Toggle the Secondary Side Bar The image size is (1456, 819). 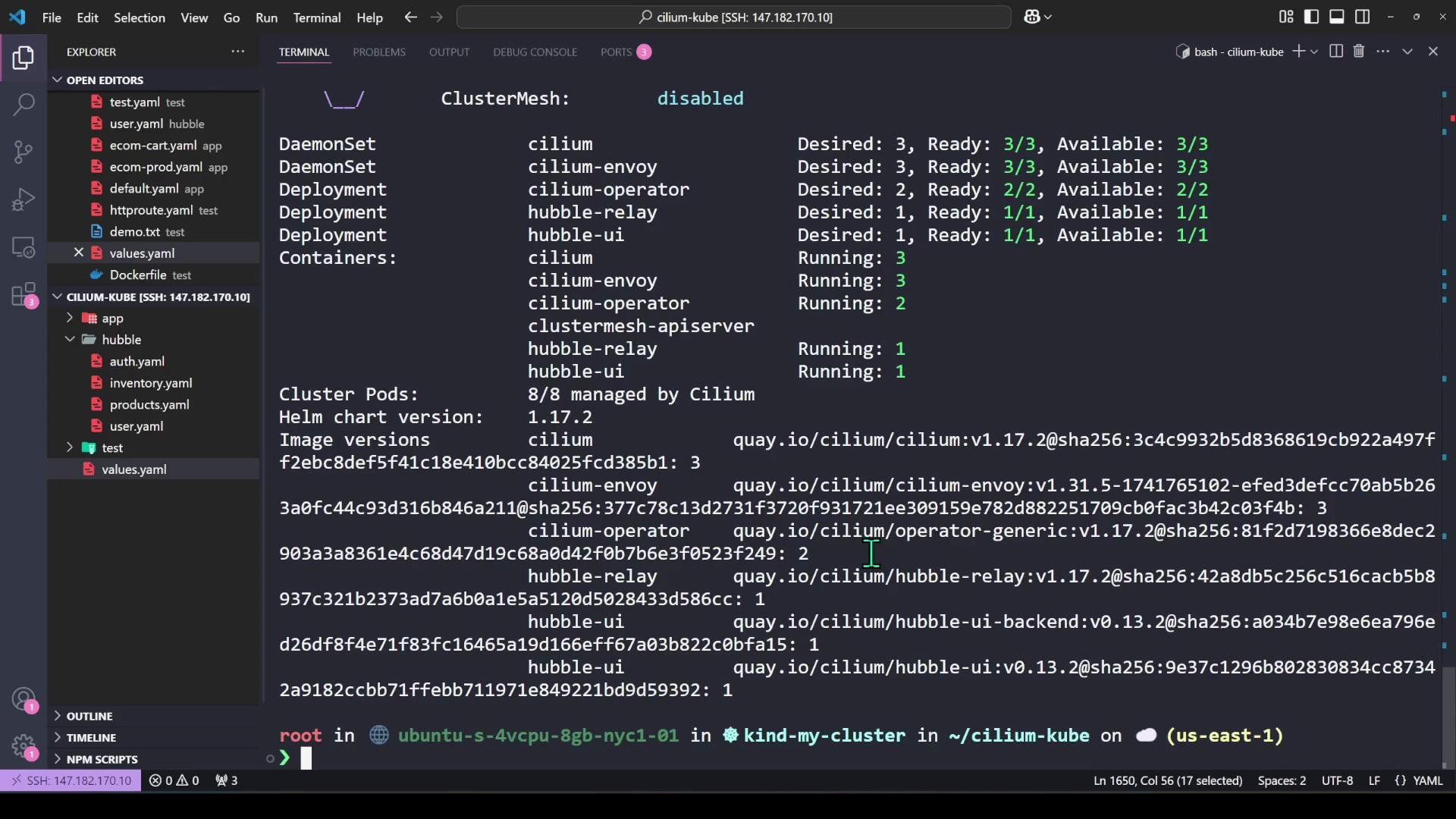(1363, 17)
